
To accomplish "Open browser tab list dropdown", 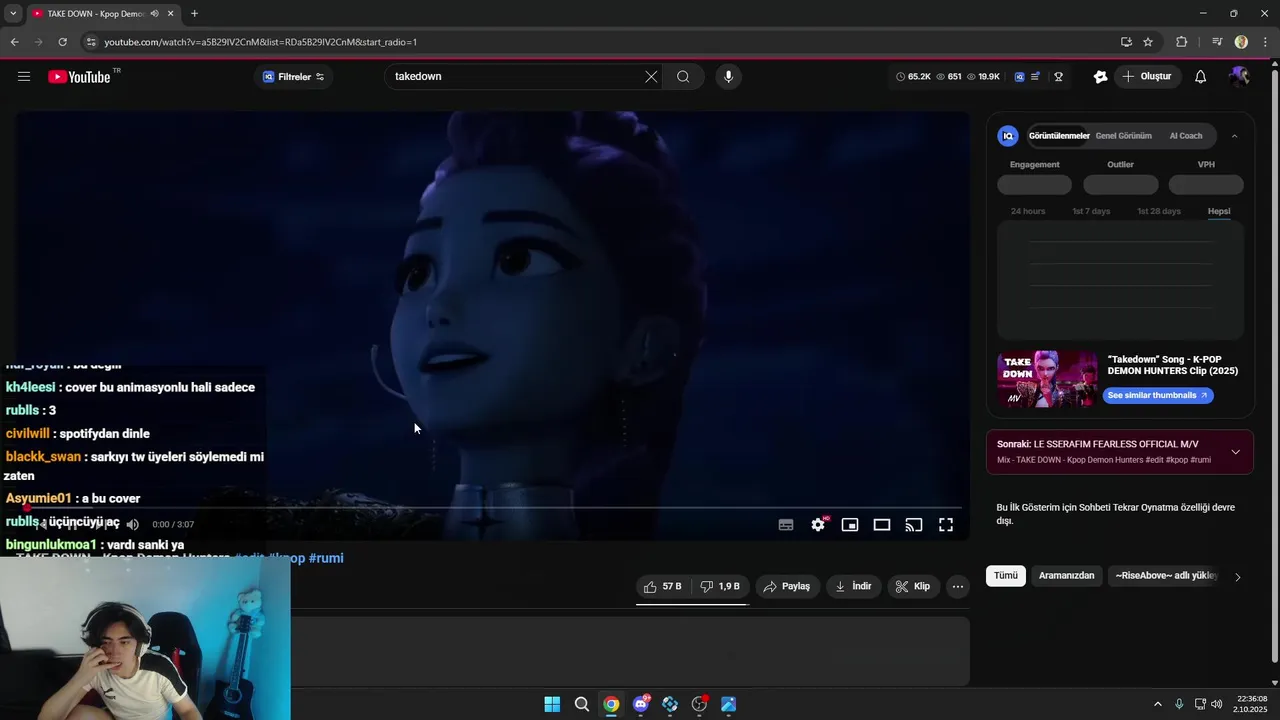I will (x=13, y=13).
